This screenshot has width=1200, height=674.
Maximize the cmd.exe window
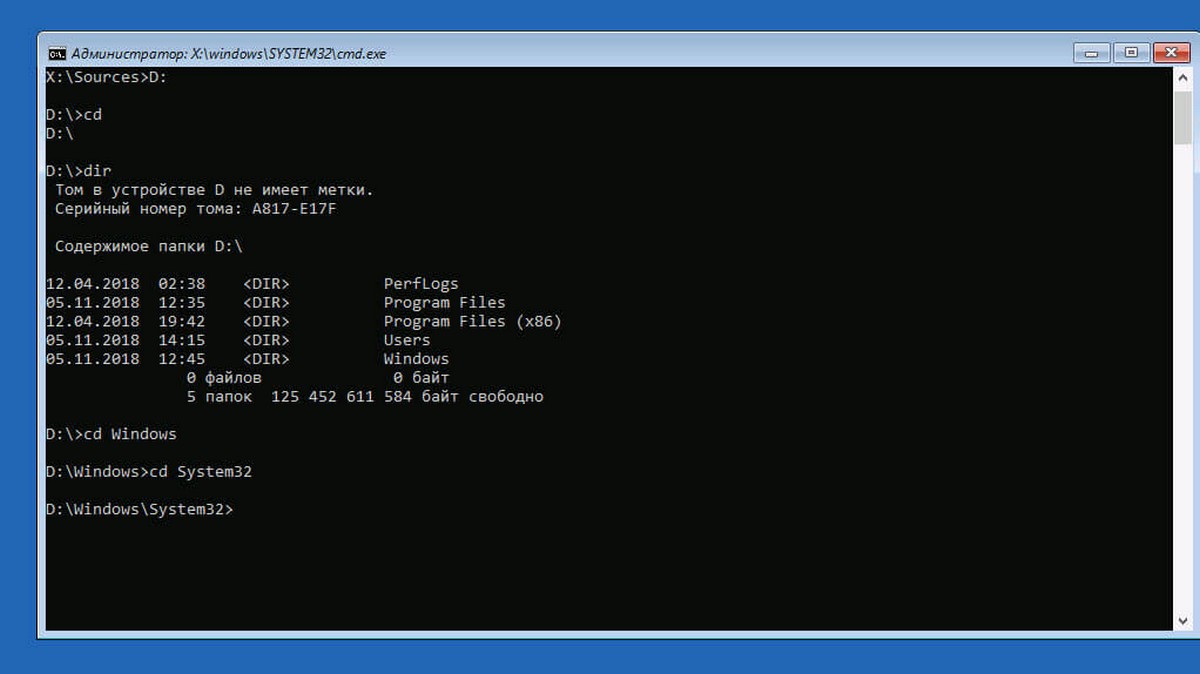pyautogui.click(x=1132, y=52)
